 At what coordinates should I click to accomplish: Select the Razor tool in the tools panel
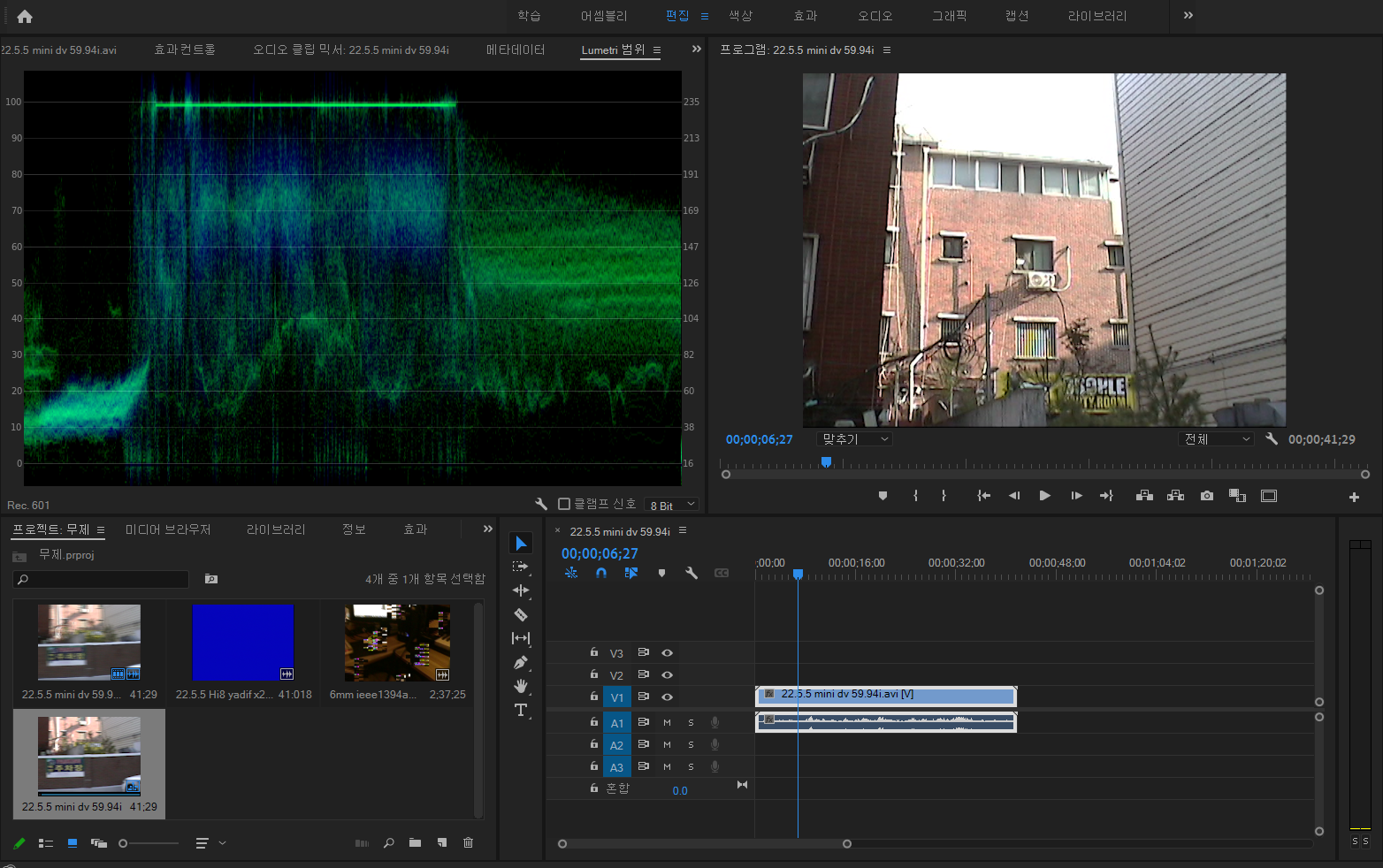[521, 614]
